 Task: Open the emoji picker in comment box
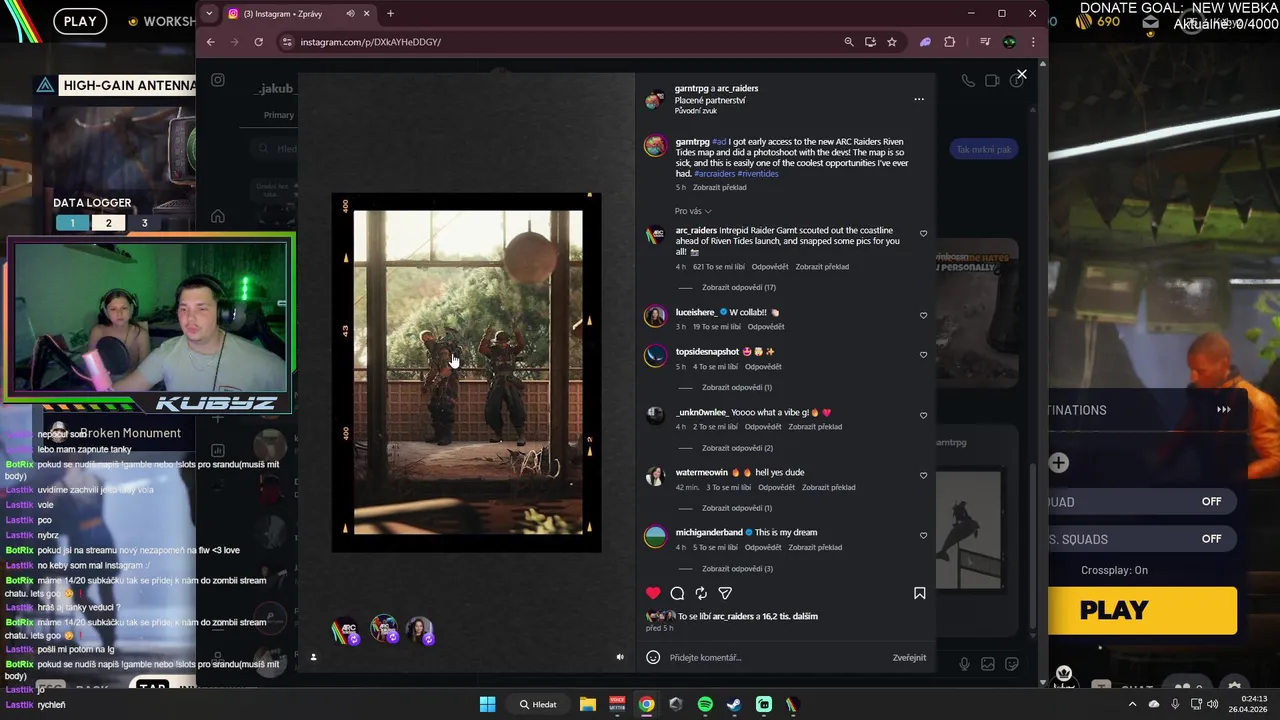[653, 657]
